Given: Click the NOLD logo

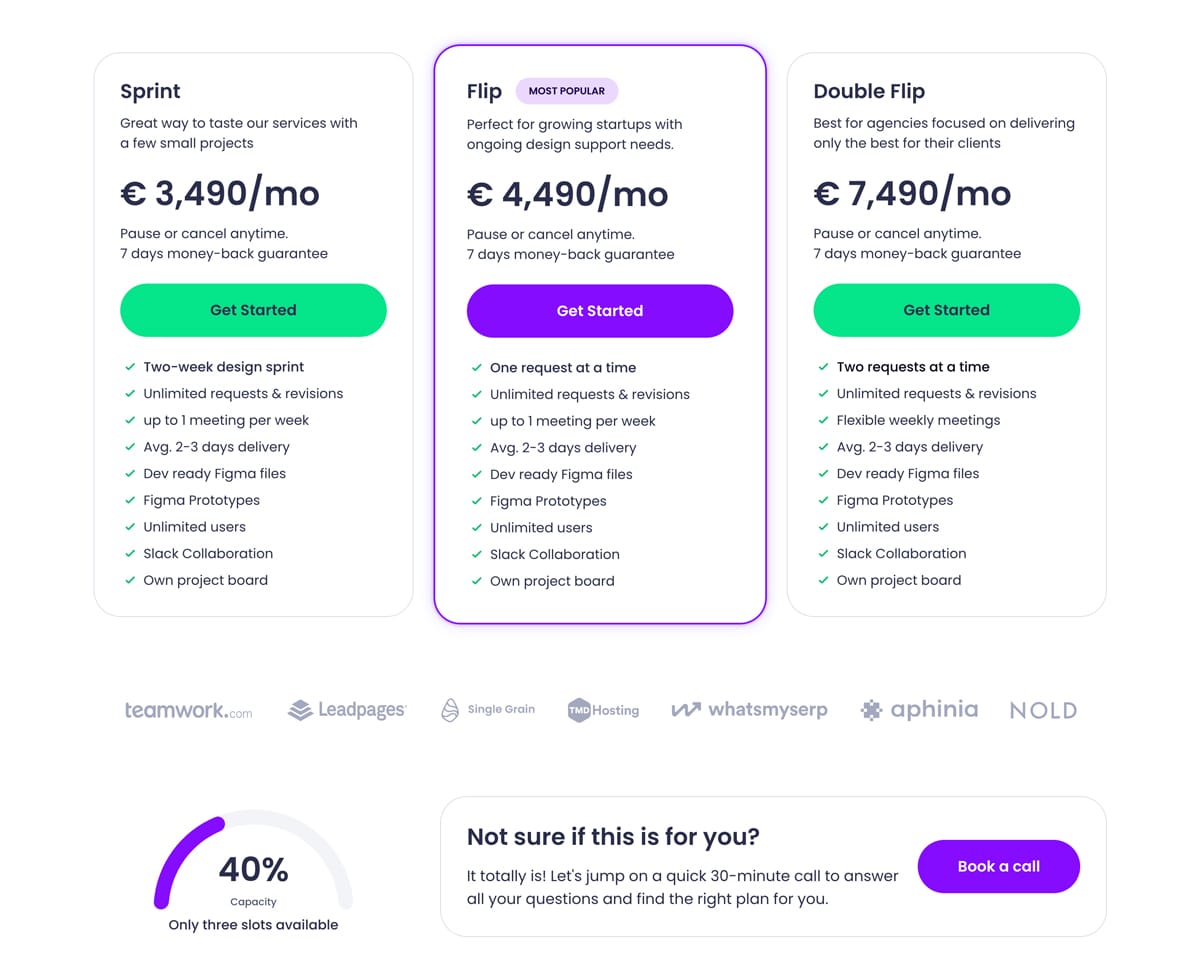Looking at the screenshot, I should [x=1043, y=711].
